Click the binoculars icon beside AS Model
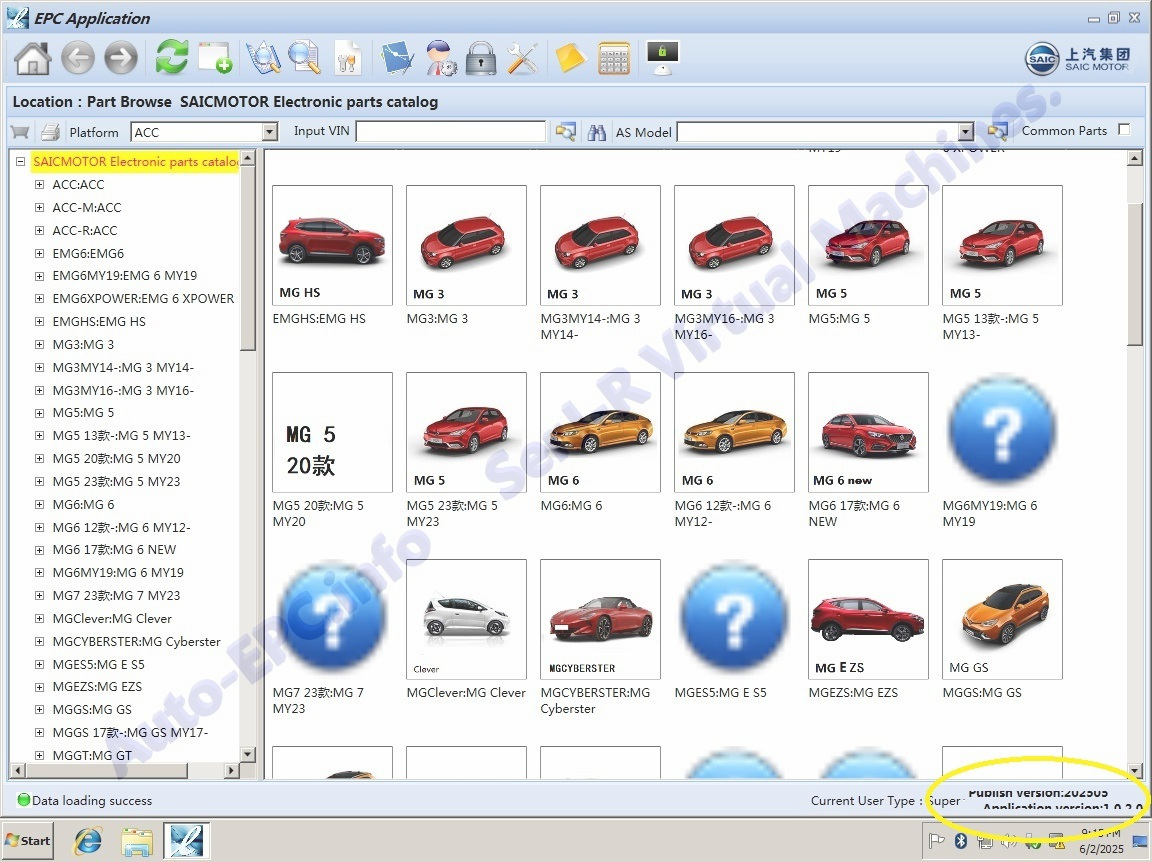Viewport: 1152px width, 862px height. pyautogui.click(x=597, y=132)
